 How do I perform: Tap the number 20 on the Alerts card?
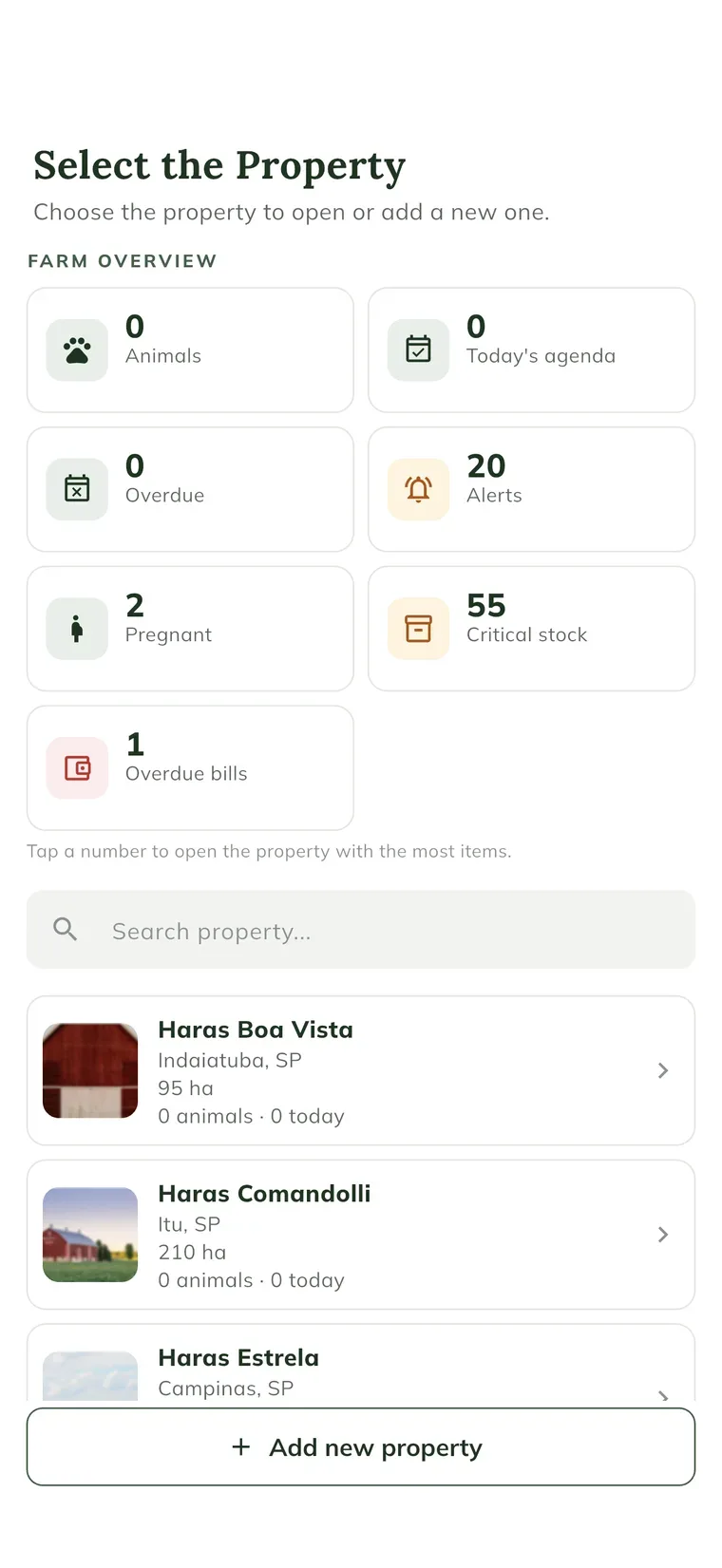[x=486, y=465]
